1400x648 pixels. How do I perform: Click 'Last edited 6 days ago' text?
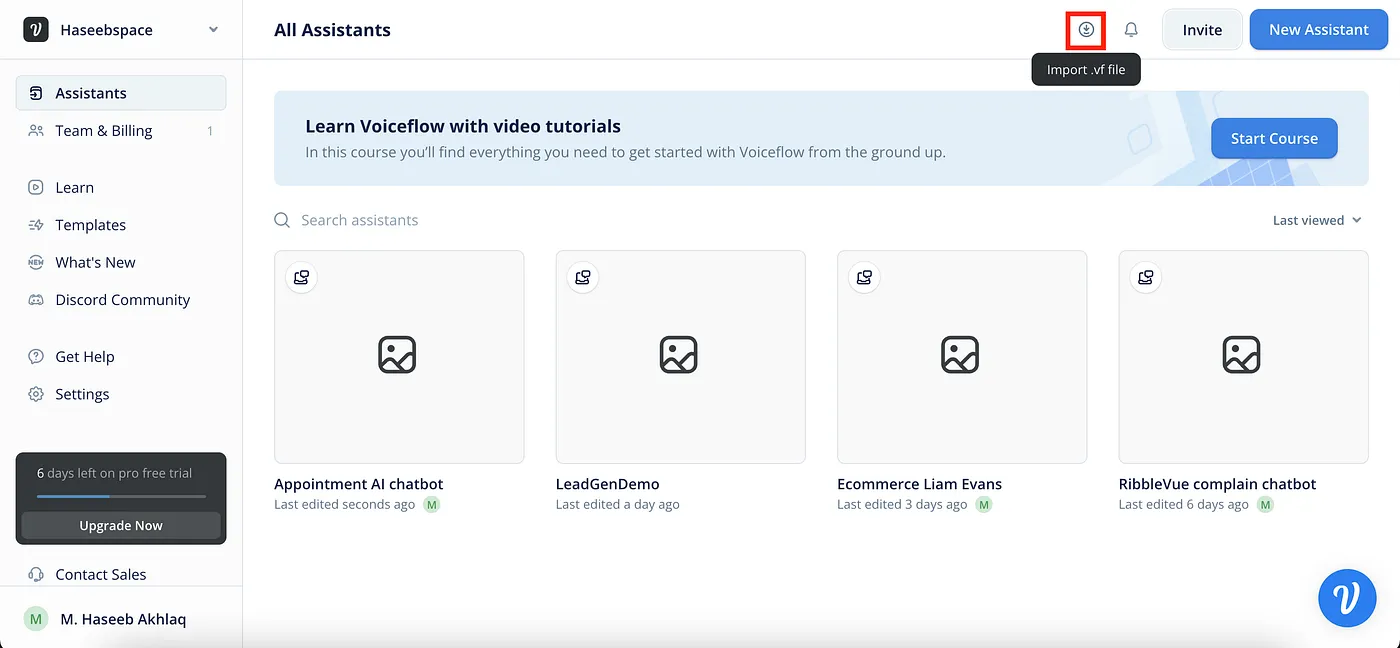click(x=1184, y=505)
